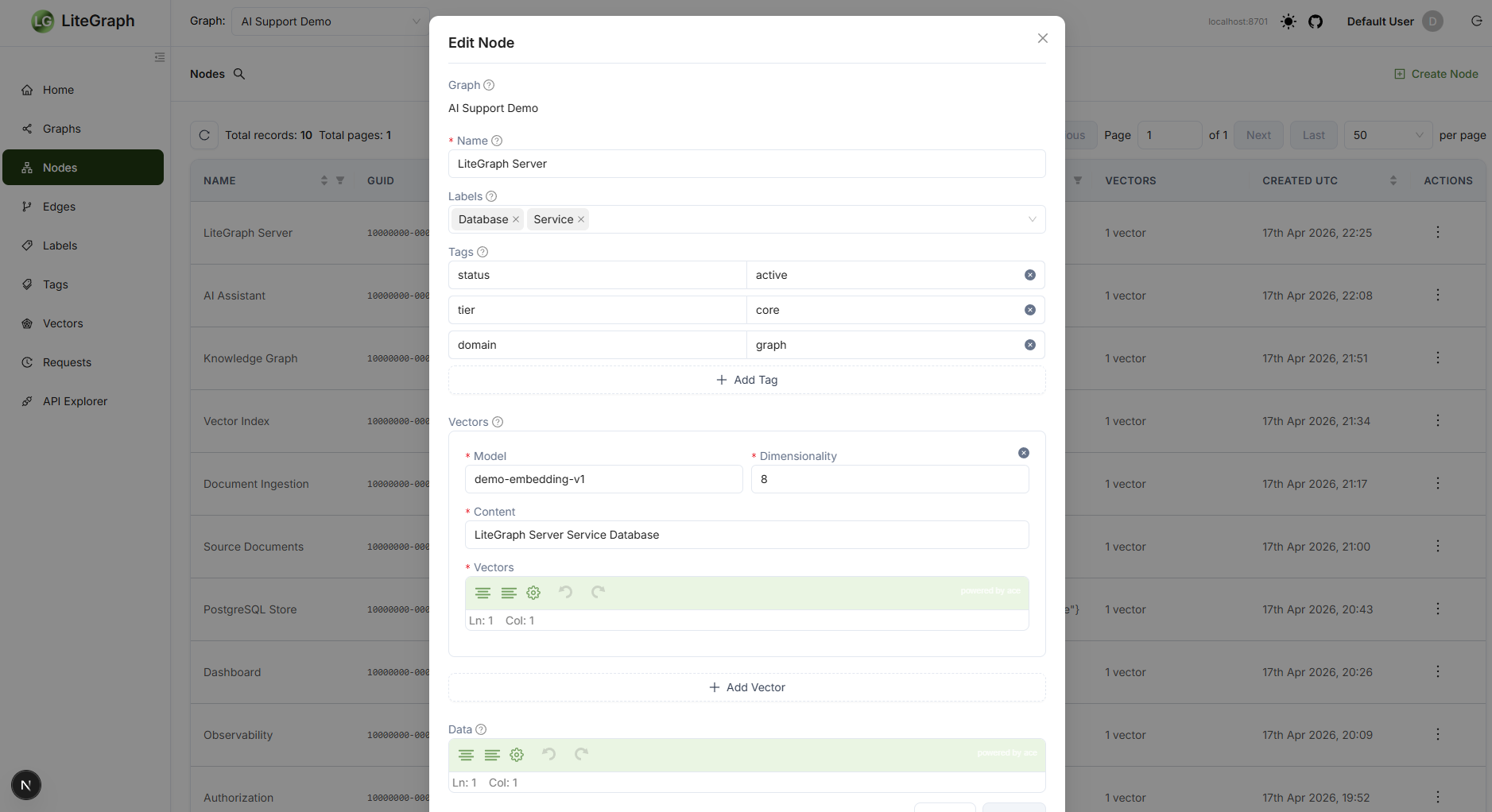Open editor settings gear in Vectors field
Image resolution: width=1492 pixels, height=812 pixels.
(x=533, y=593)
